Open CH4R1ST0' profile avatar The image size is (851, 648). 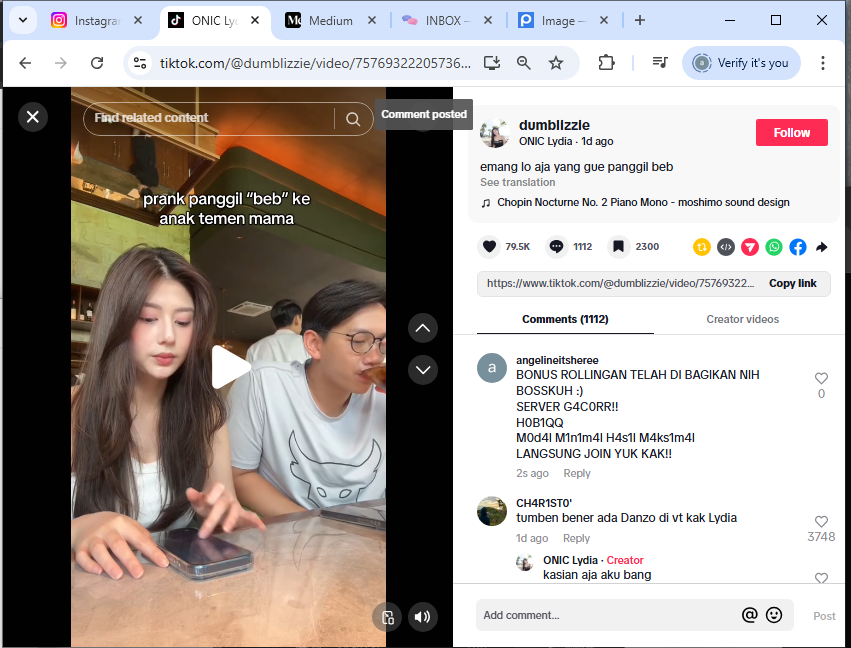click(492, 511)
